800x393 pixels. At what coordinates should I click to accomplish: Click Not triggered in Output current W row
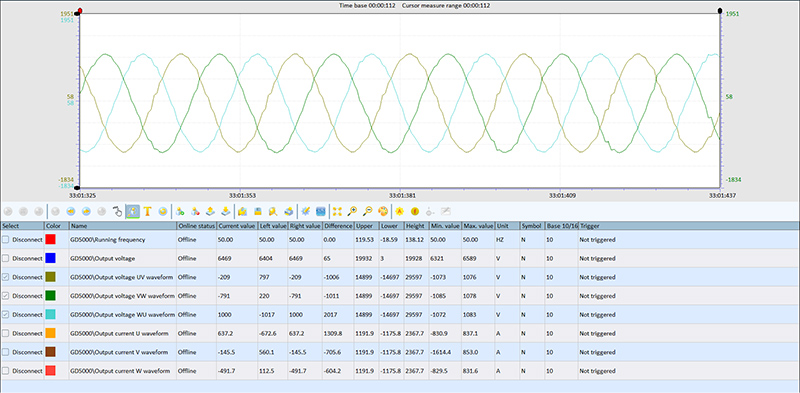597,371
